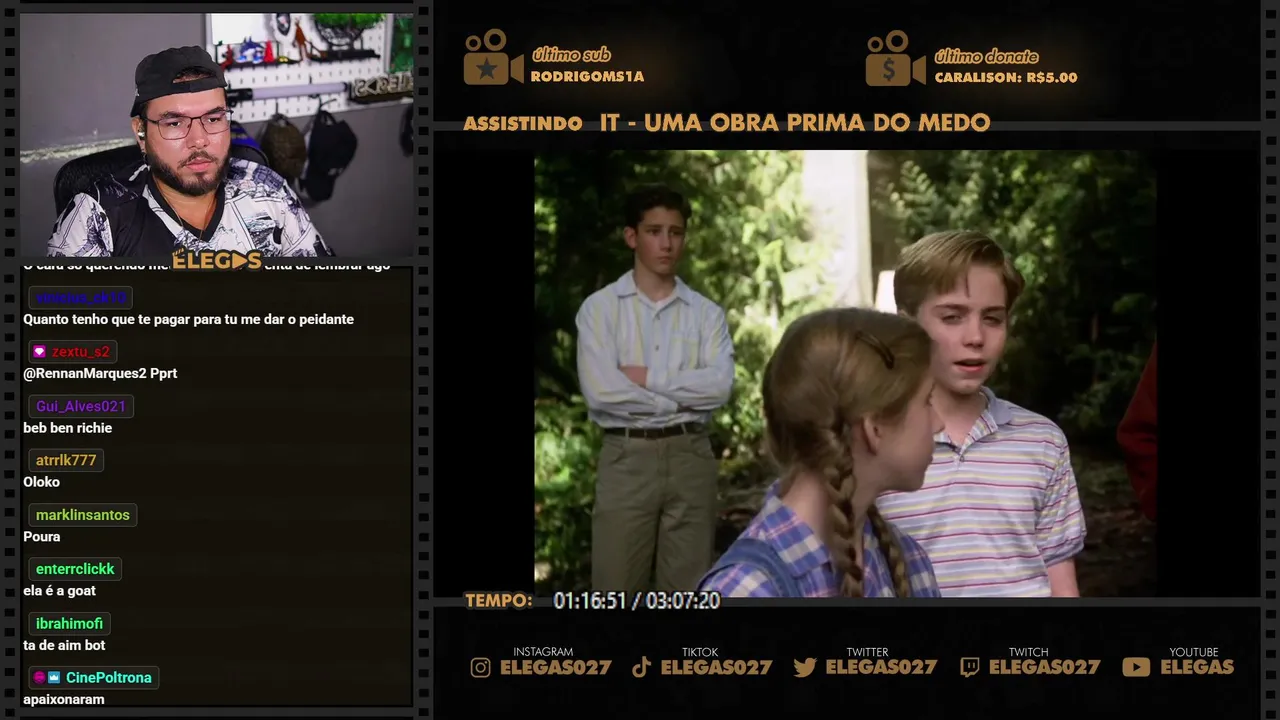Viewport: 1280px width, 720px height.
Task: Click the Instagram logo icon
Action: (x=481, y=668)
